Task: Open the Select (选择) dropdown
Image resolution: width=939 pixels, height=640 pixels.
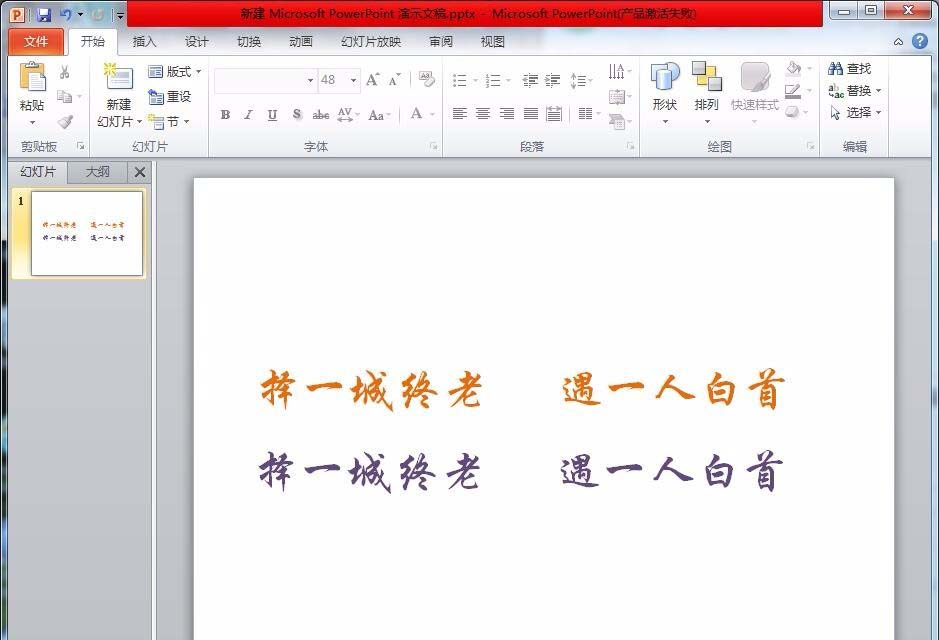Action: tap(855, 113)
